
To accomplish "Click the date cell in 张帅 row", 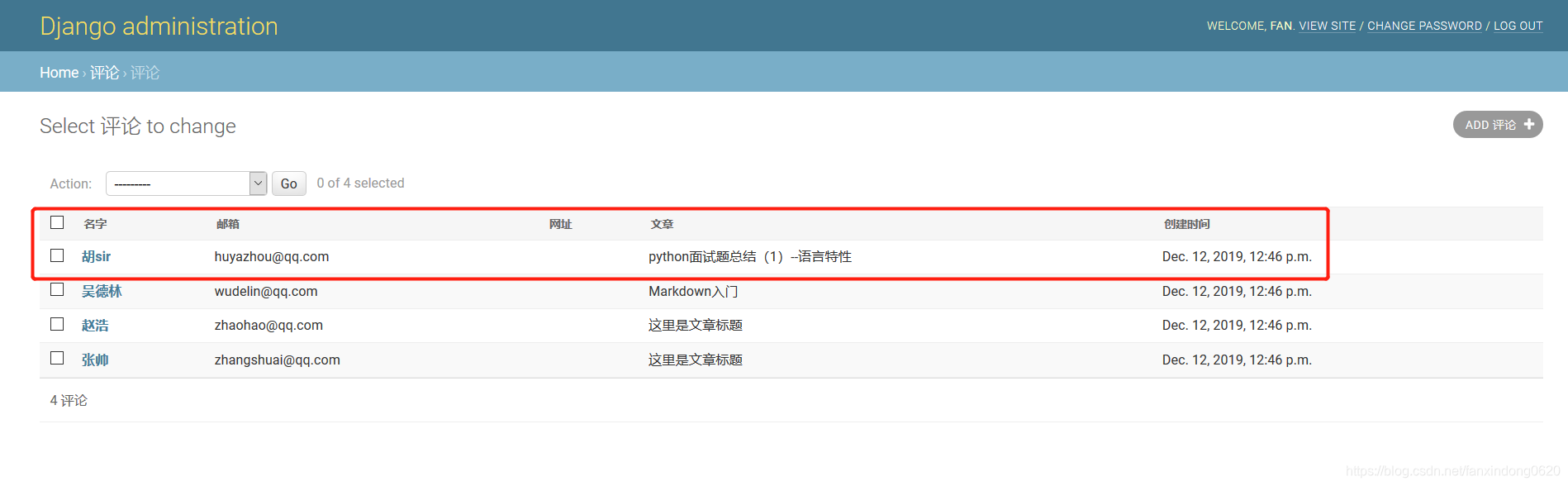I will [1237, 360].
